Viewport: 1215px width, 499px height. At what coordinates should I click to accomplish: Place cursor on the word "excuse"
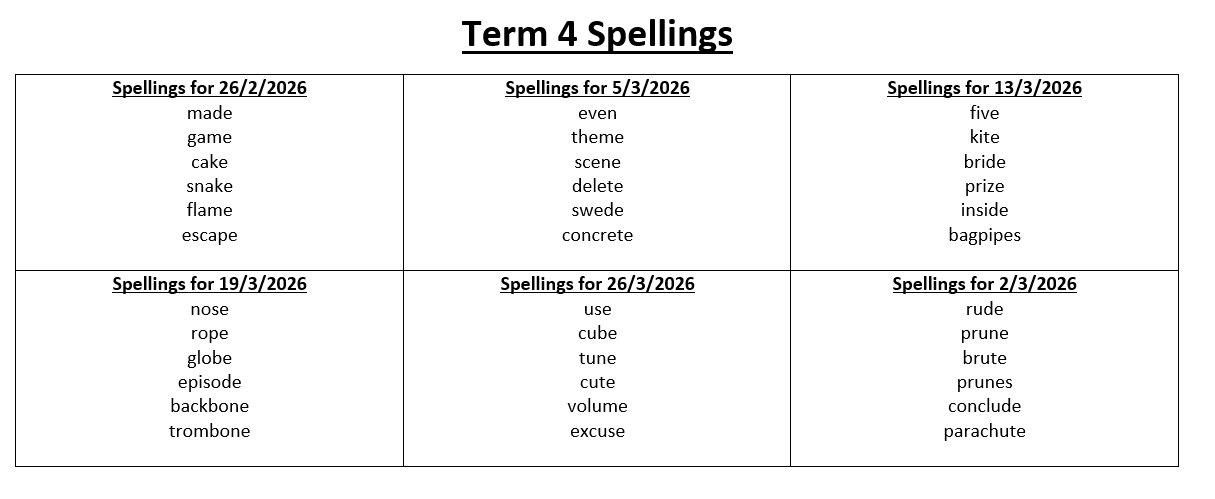597,431
